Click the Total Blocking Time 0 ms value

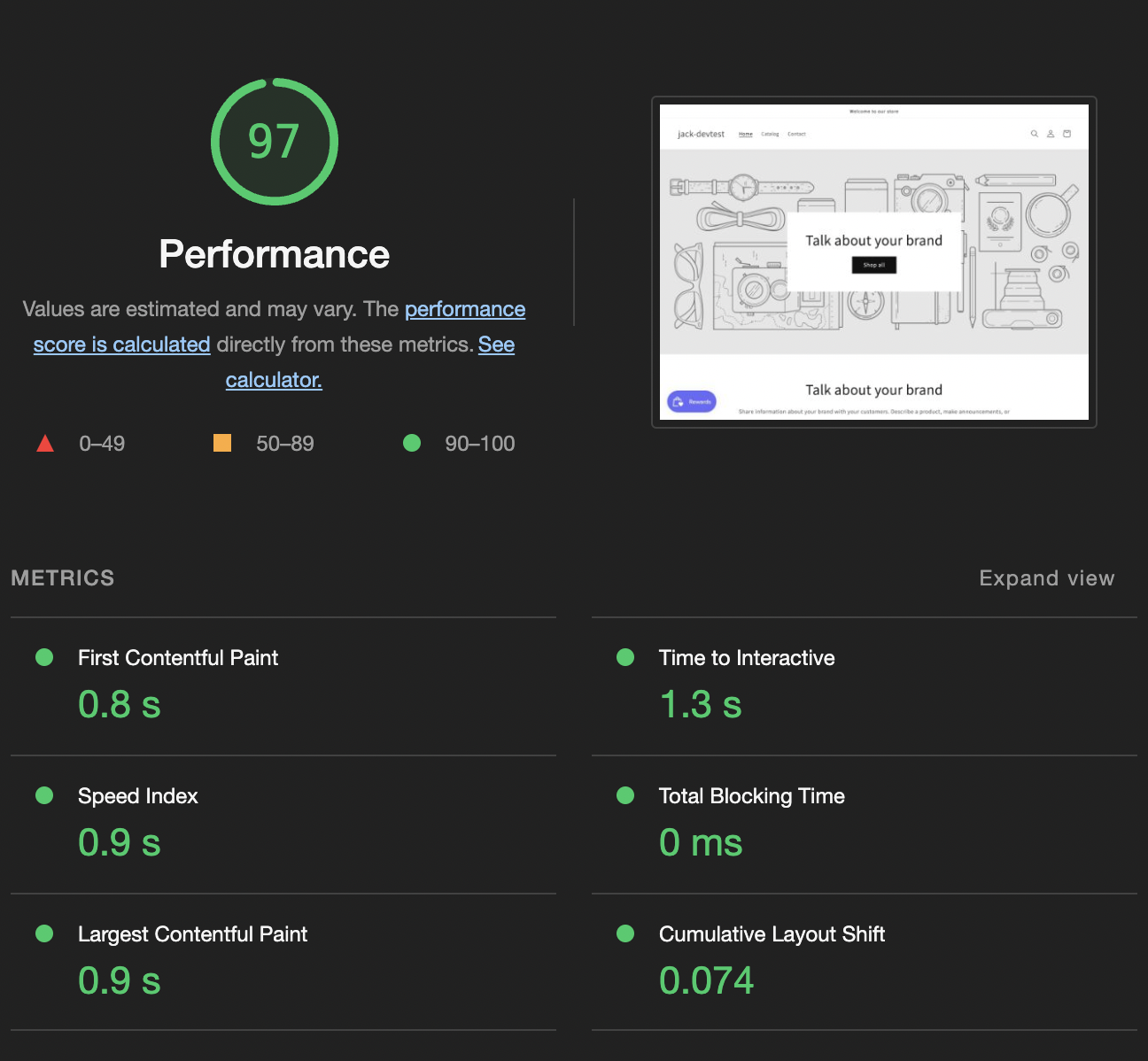pyautogui.click(x=701, y=842)
